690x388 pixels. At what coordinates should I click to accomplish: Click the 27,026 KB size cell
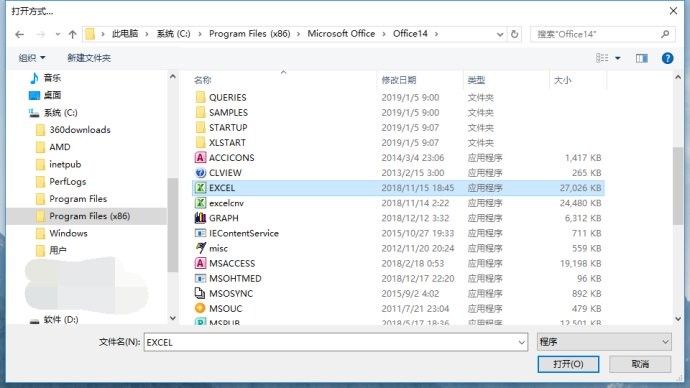click(x=580, y=188)
